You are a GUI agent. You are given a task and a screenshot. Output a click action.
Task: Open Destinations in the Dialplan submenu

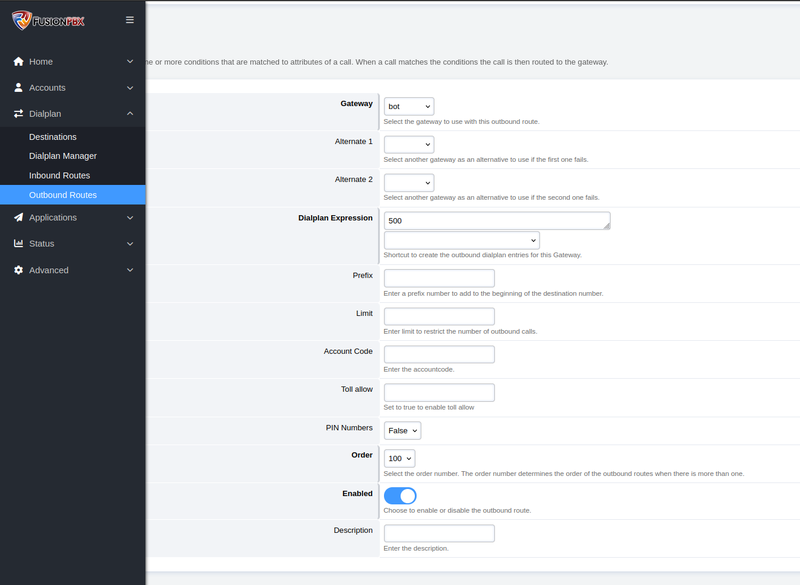tap(53, 137)
